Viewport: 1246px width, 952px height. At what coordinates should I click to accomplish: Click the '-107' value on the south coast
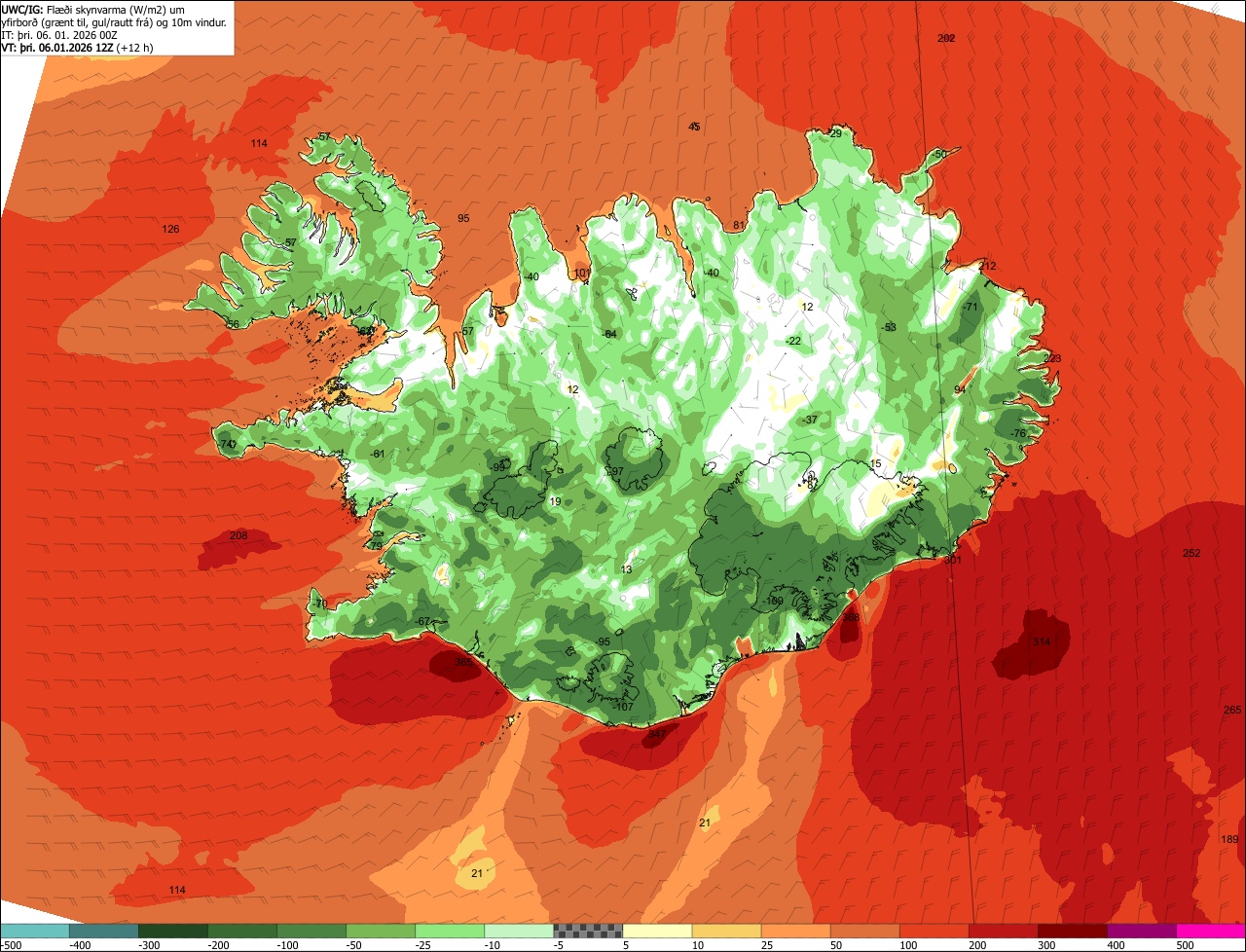pyautogui.click(x=624, y=707)
